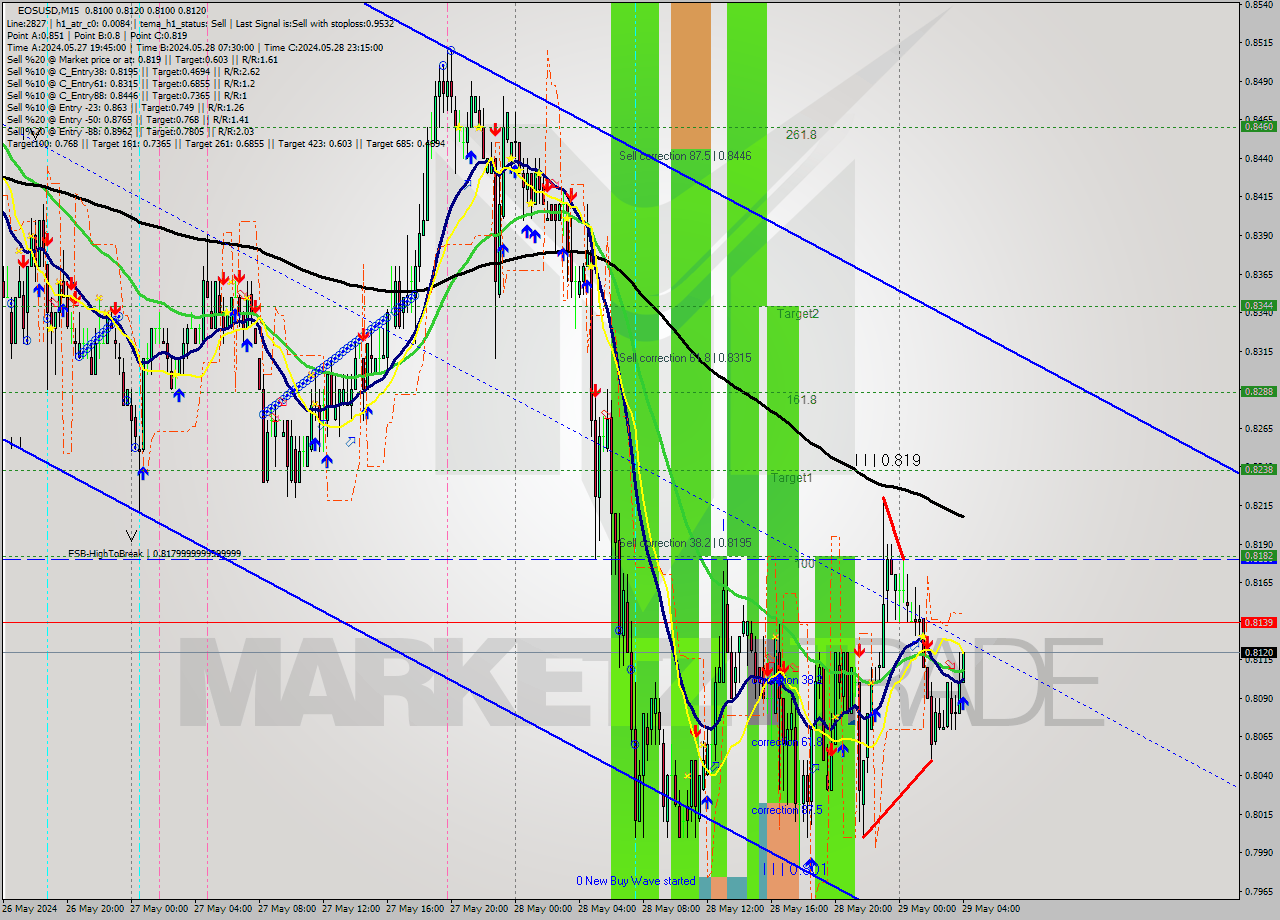Select the '| | | 0.819' point label

click(x=888, y=461)
